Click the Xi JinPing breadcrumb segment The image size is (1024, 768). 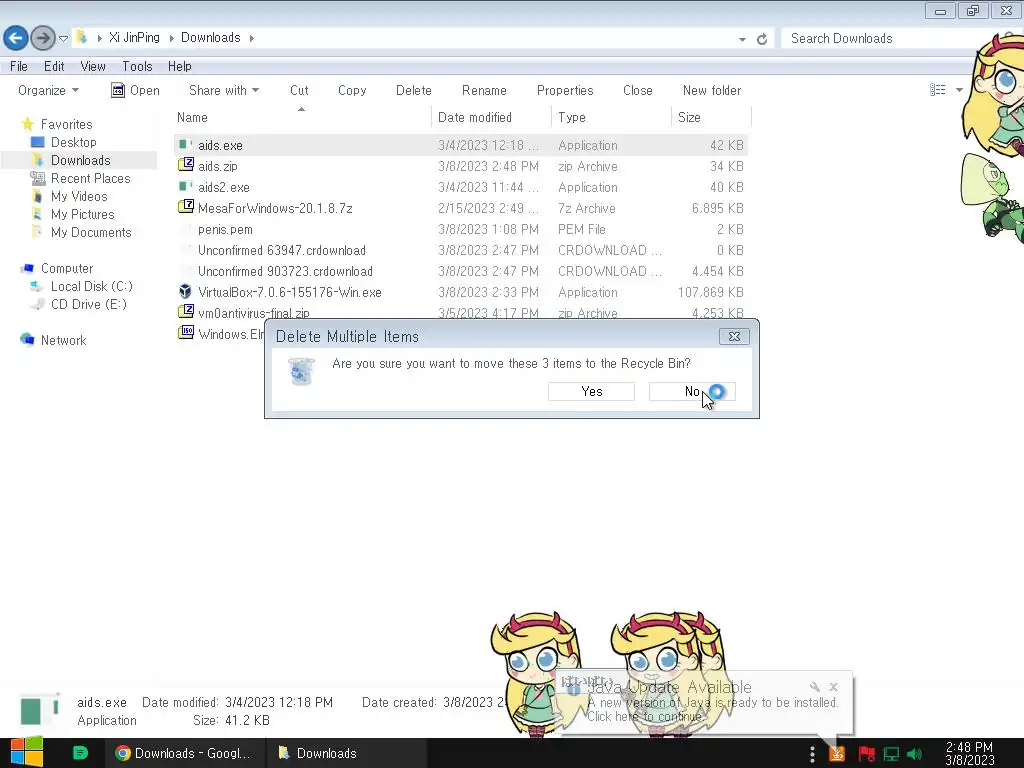click(x=134, y=37)
